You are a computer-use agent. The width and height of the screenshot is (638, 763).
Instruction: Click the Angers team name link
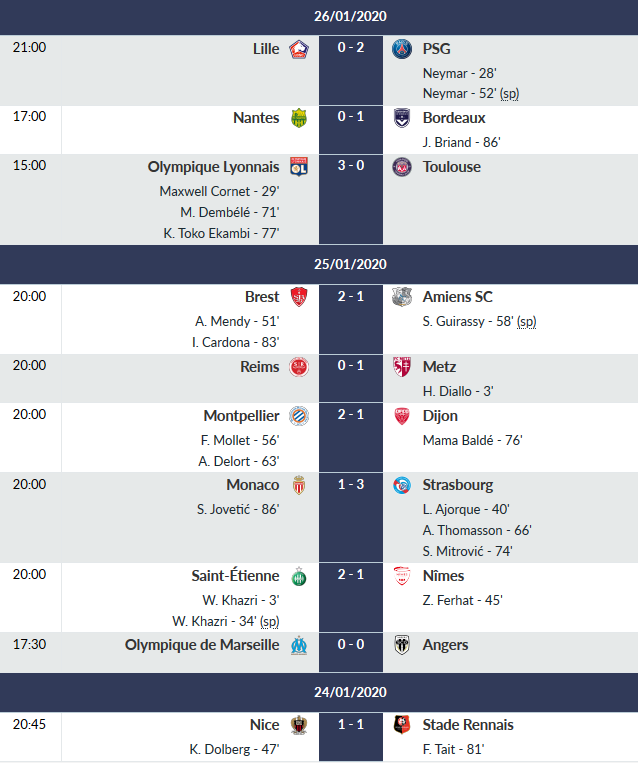(x=446, y=645)
